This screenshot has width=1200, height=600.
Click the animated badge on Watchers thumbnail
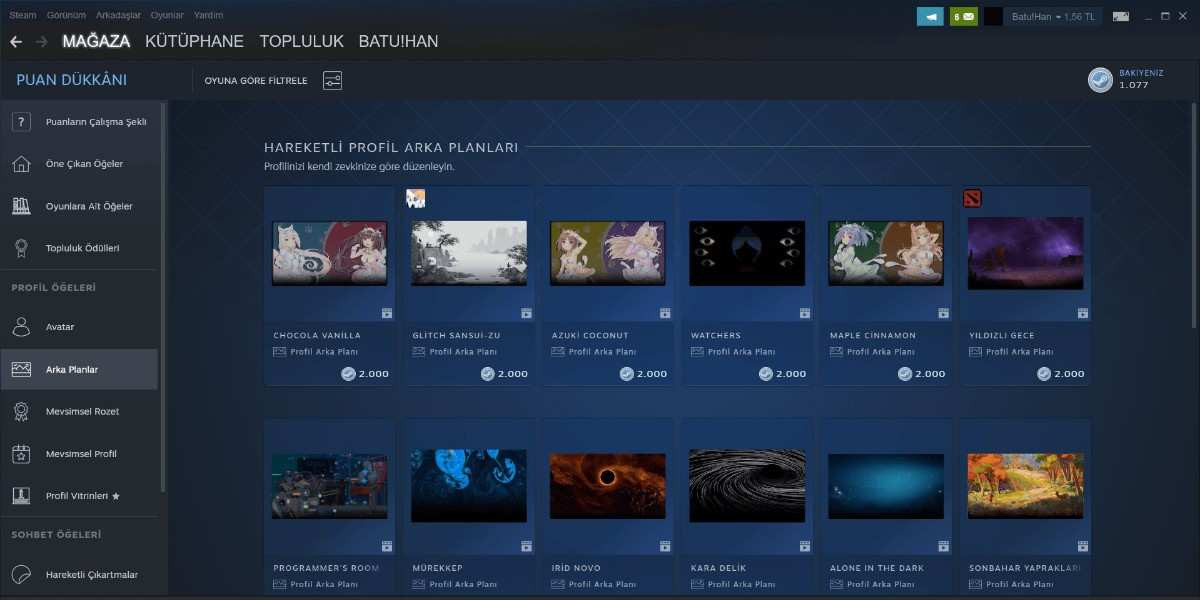pos(804,313)
